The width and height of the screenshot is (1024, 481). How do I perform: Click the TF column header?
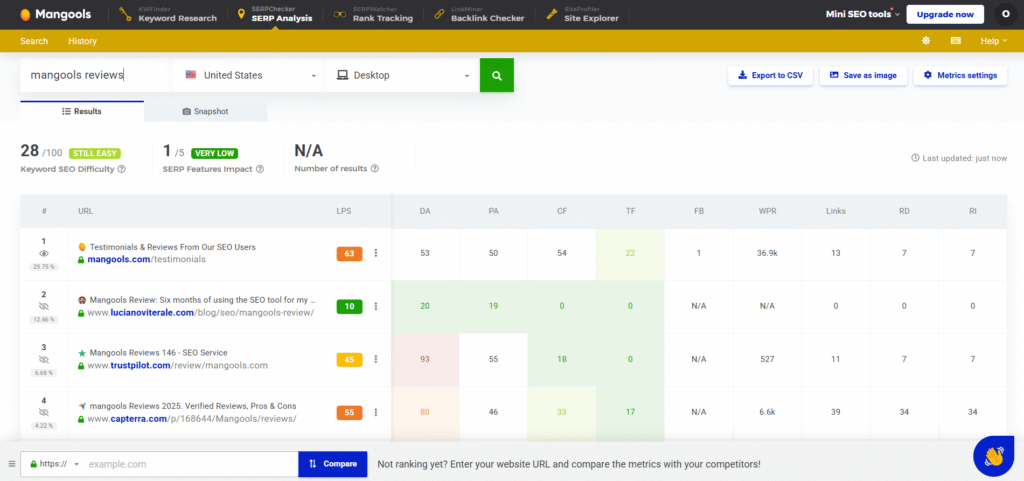[630, 211]
